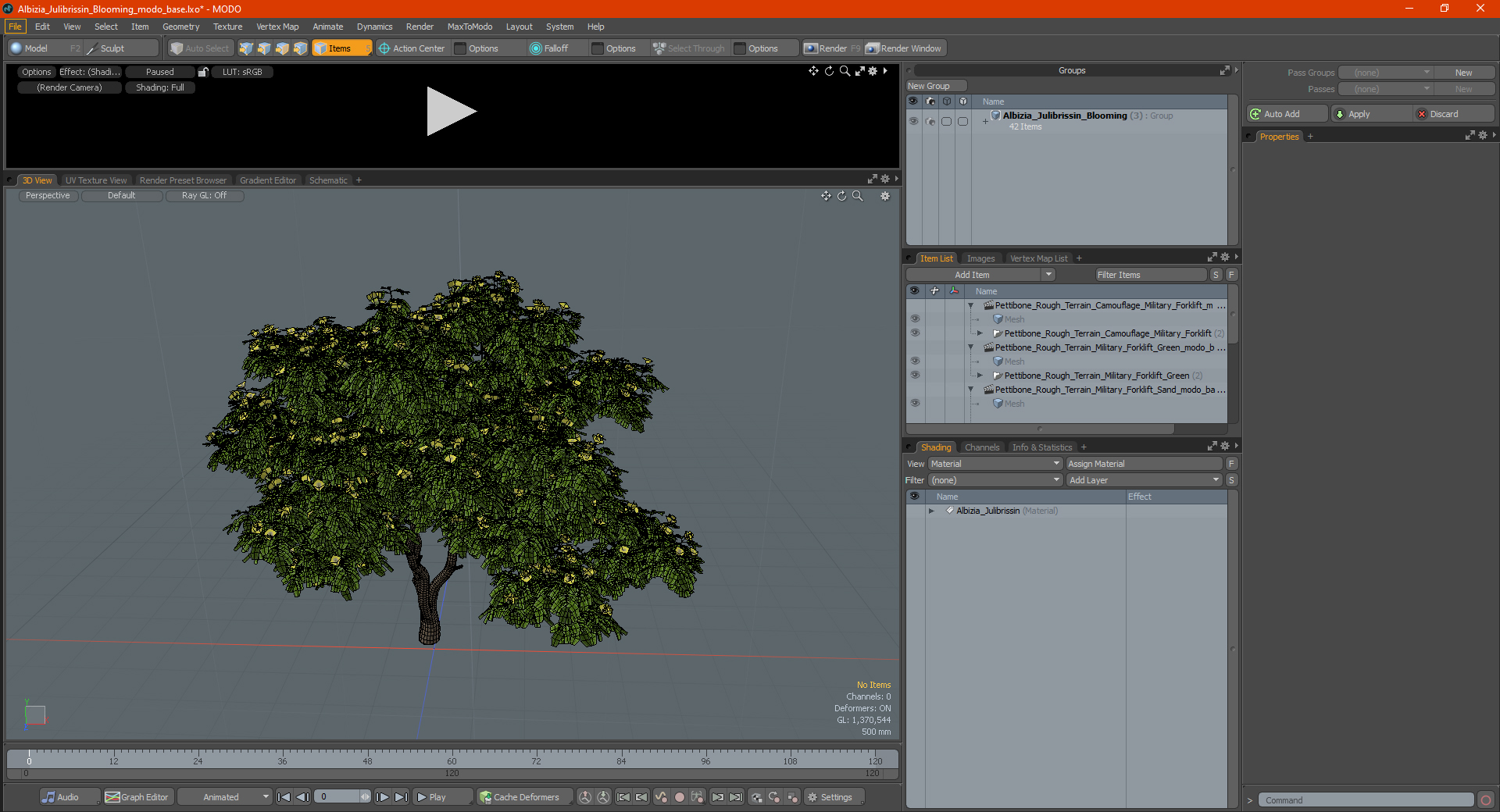Open the Dynamics menu
This screenshot has width=1500, height=812.
click(x=374, y=27)
